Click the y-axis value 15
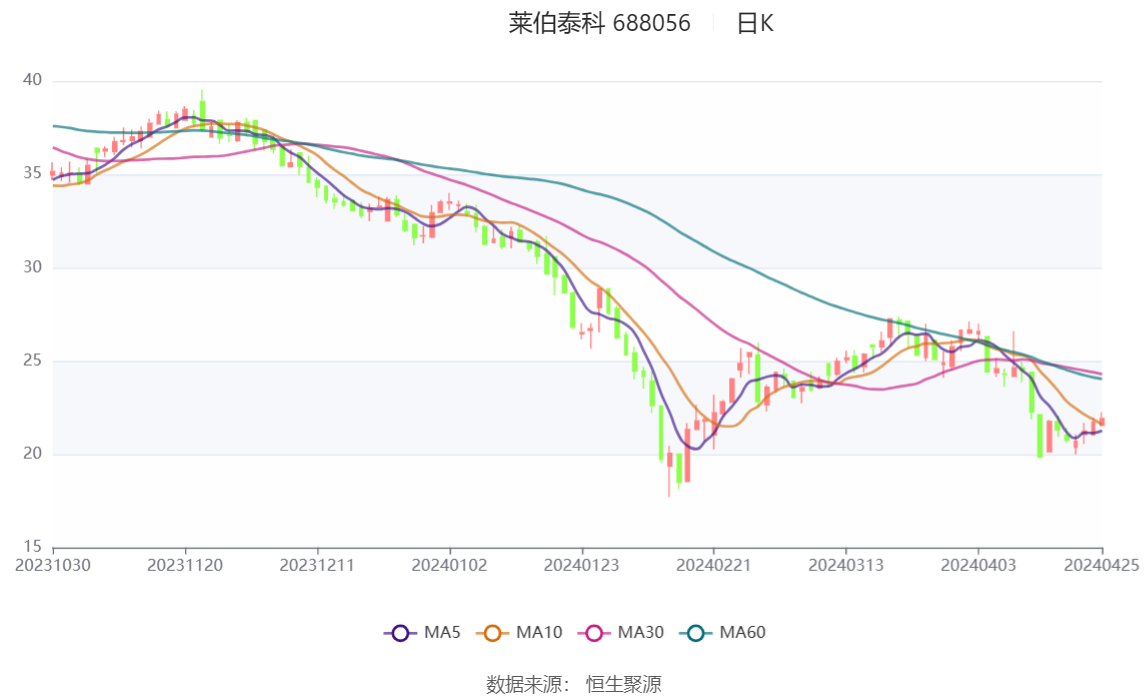 click(32, 547)
